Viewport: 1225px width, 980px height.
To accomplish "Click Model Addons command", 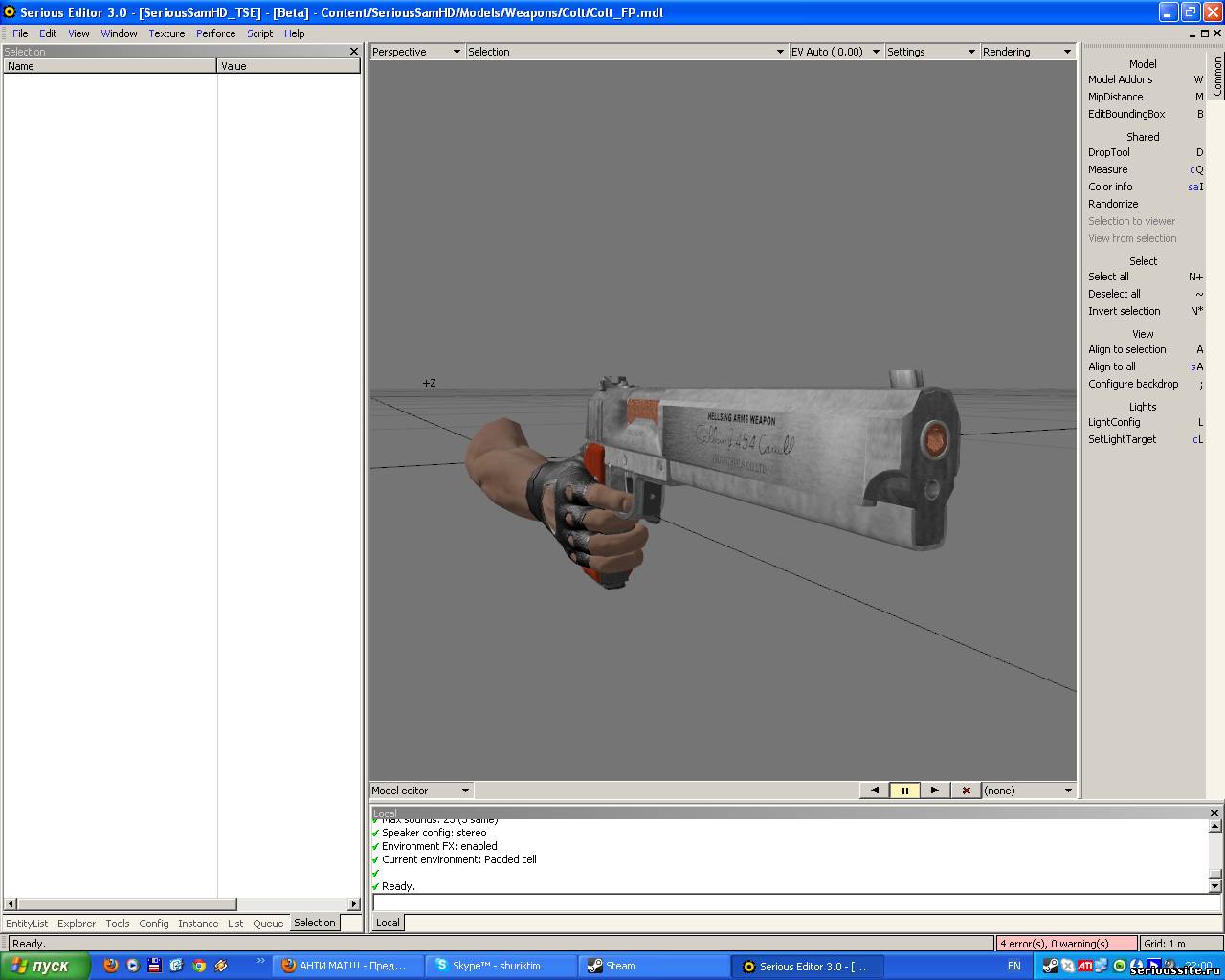I will 1146,79.
